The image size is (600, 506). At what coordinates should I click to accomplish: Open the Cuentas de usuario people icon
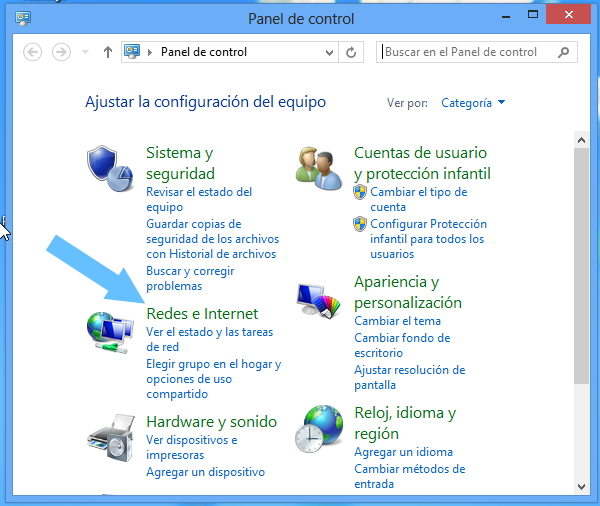pyautogui.click(x=319, y=168)
